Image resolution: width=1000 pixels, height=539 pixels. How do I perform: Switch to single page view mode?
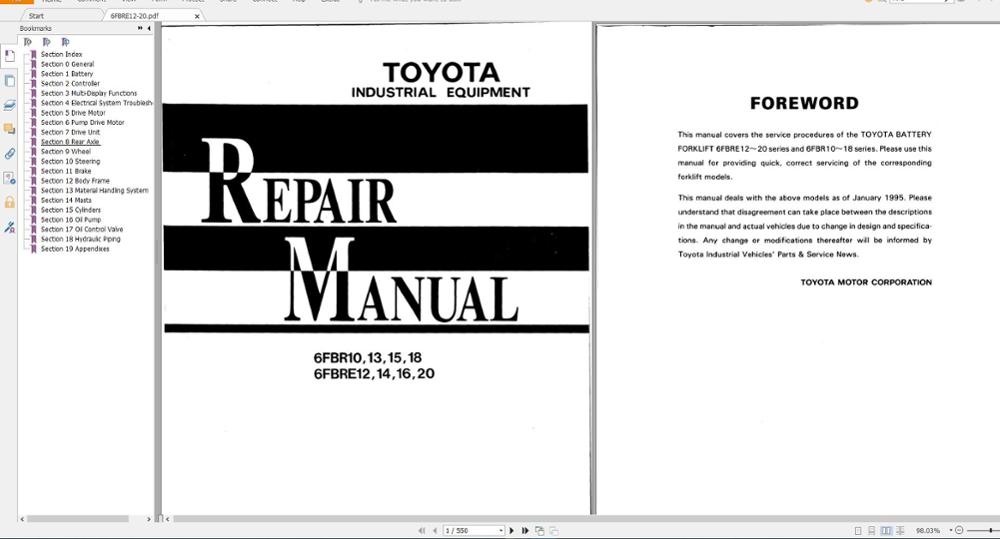[x=858, y=531]
